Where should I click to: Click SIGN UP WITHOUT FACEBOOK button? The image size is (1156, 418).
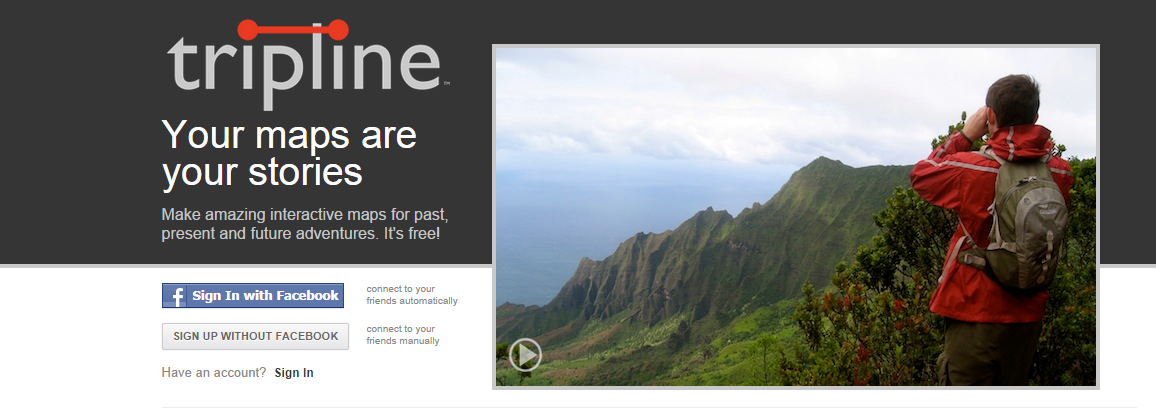click(255, 336)
